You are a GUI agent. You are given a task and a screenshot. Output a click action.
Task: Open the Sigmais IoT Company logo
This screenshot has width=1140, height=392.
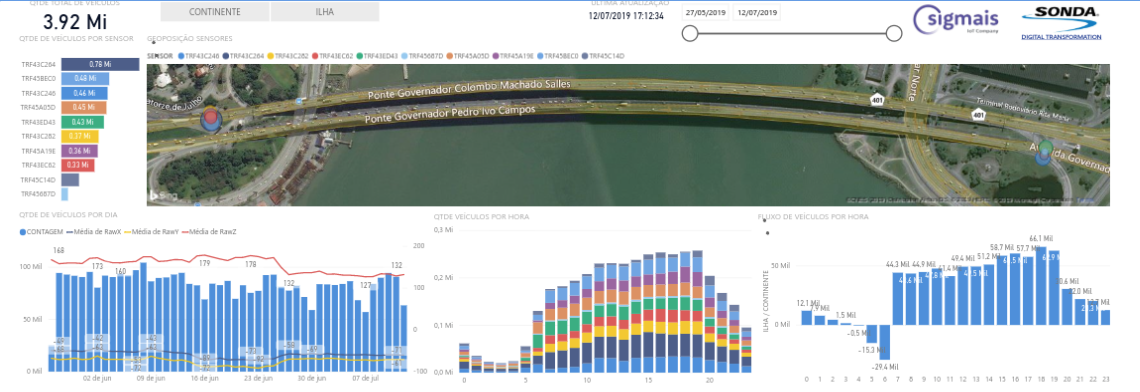coord(957,20)
